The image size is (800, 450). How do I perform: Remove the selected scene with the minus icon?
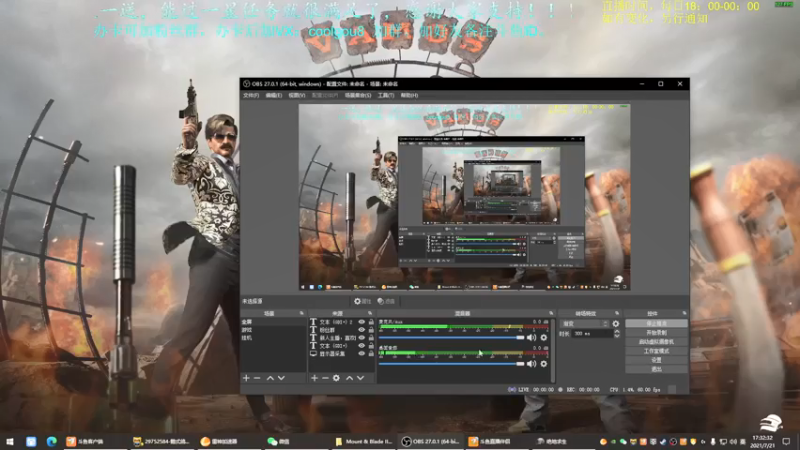pos(257,378)
